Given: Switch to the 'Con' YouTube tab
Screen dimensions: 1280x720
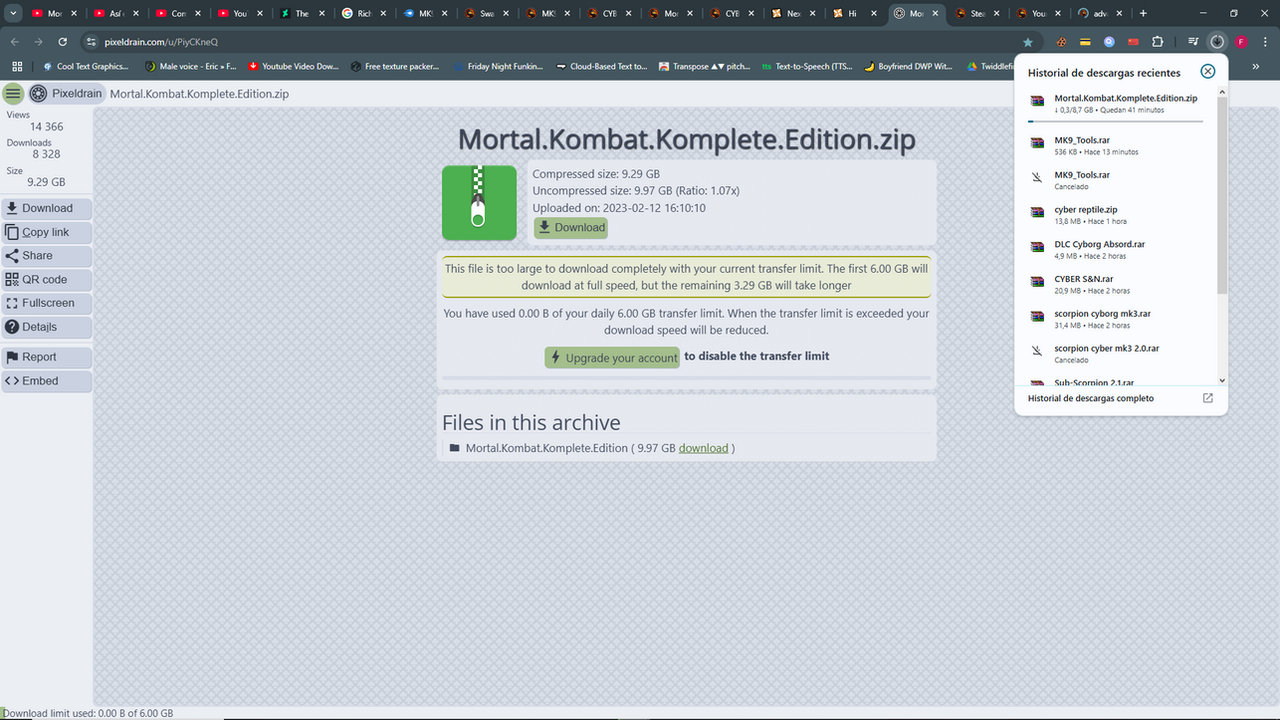Looking at the screenshot, I should [178, 14].
